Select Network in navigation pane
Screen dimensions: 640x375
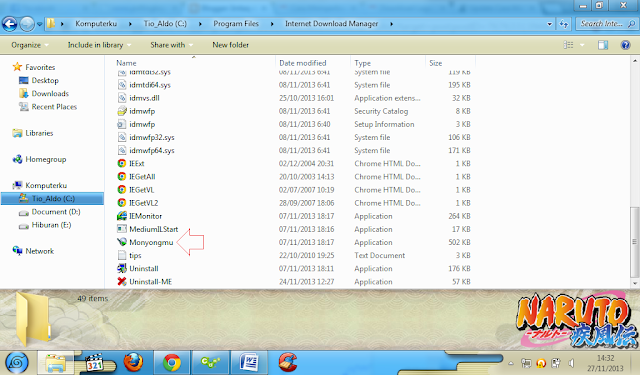click(33, 251)
